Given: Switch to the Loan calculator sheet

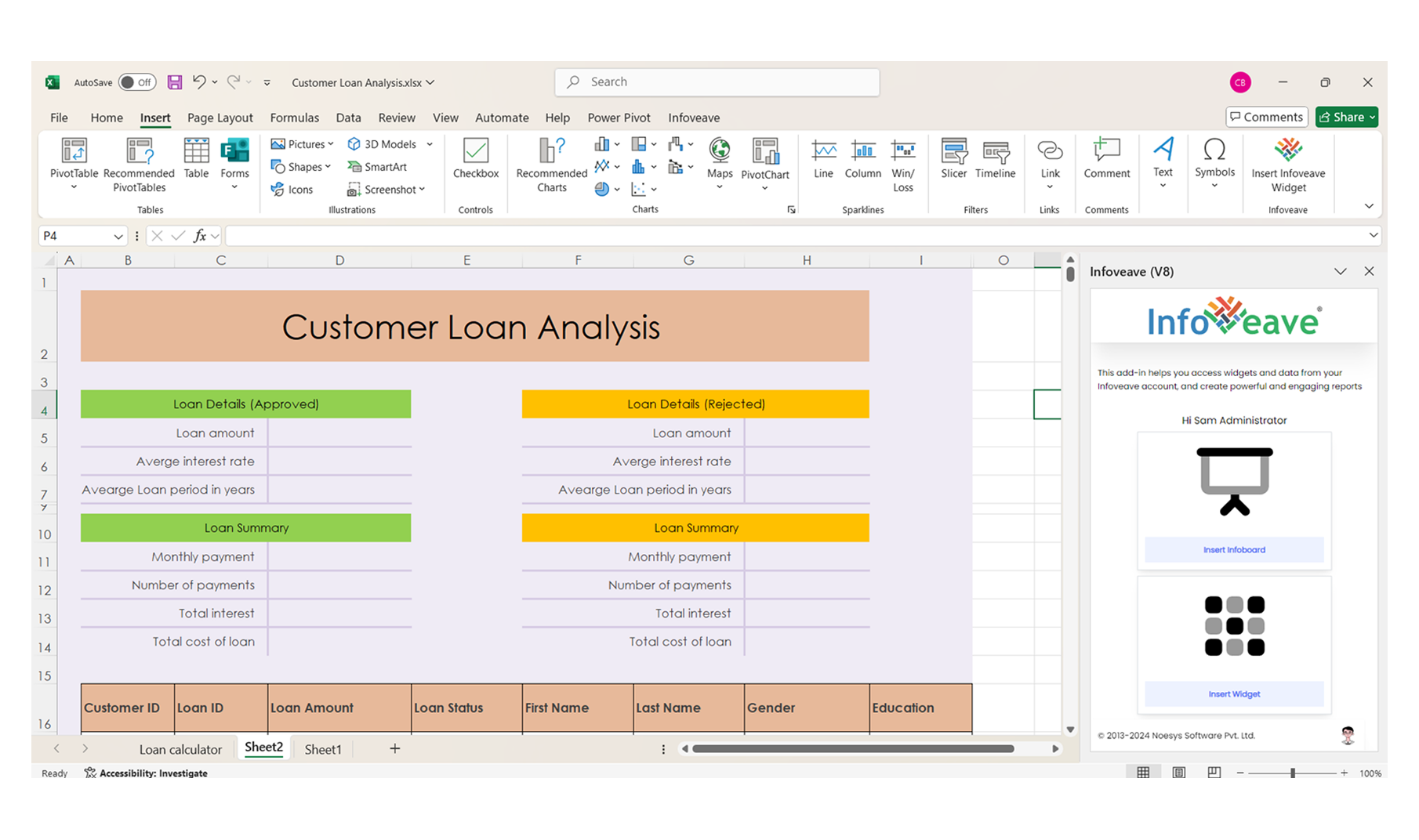Looking at the screenshot, I should pyautogui.click(x=180, y=749).
